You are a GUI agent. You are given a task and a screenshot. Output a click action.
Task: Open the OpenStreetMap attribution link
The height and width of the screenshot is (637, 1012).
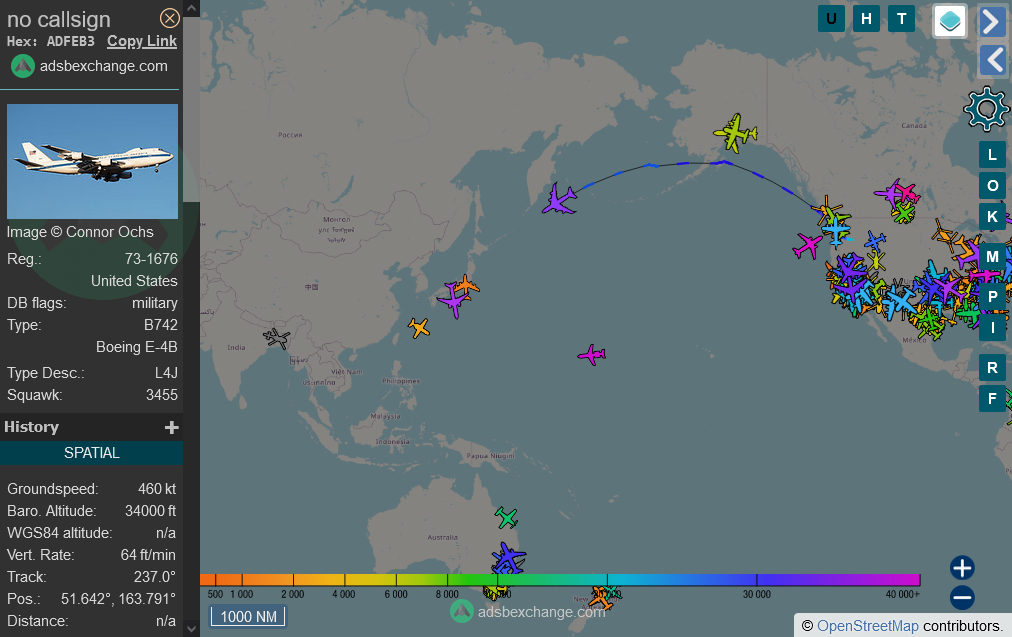tap(867, 626)
